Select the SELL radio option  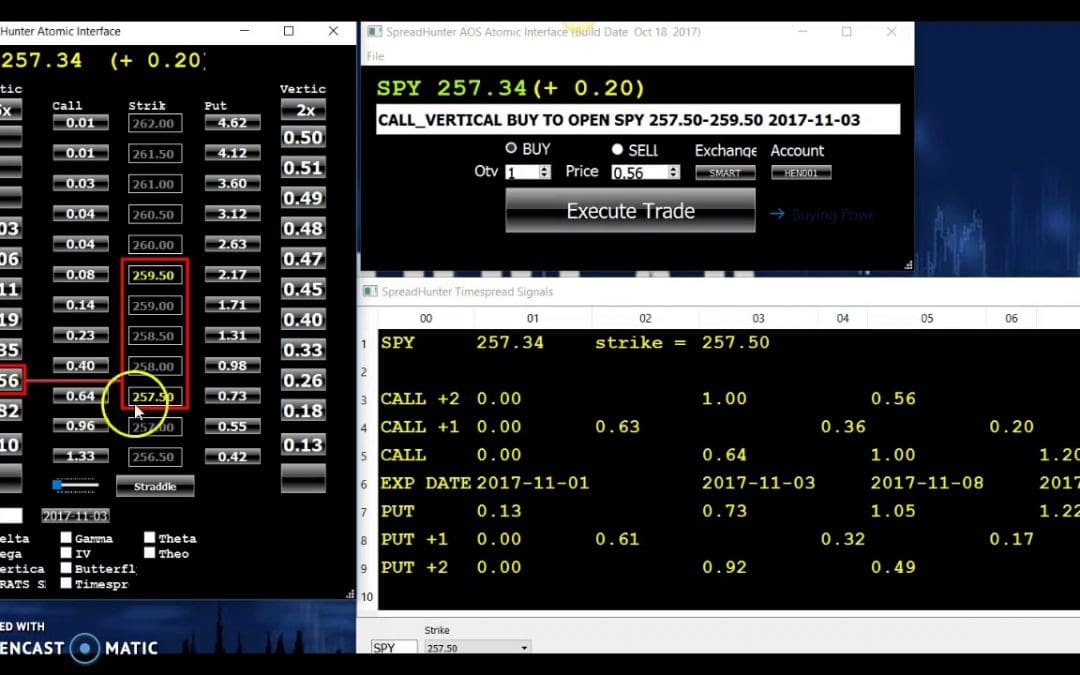(617, 149)
